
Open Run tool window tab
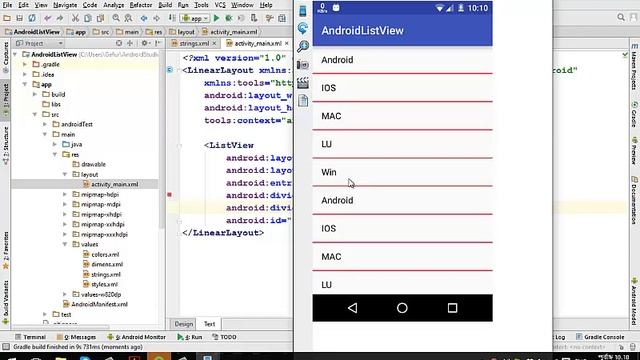(x=190, y=337)
